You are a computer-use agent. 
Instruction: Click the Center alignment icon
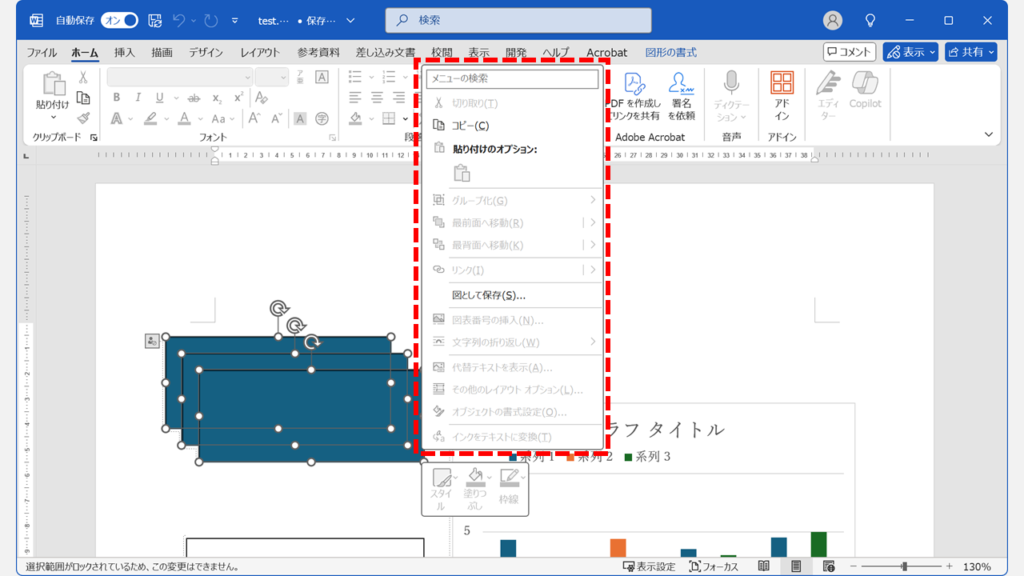(x=377, y=97)
